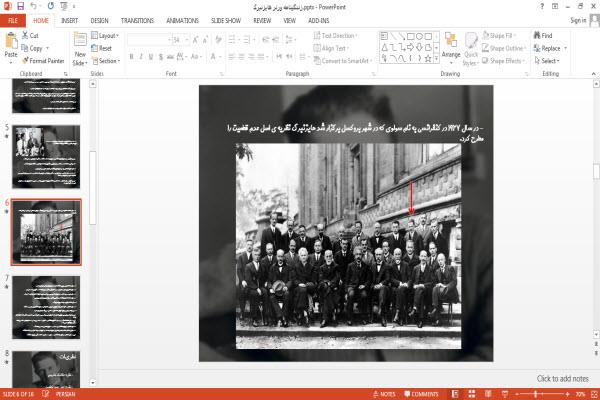Switch to the TRANSITIONS tab
This screenshot has height=400, width=600.
coord(137,21)
